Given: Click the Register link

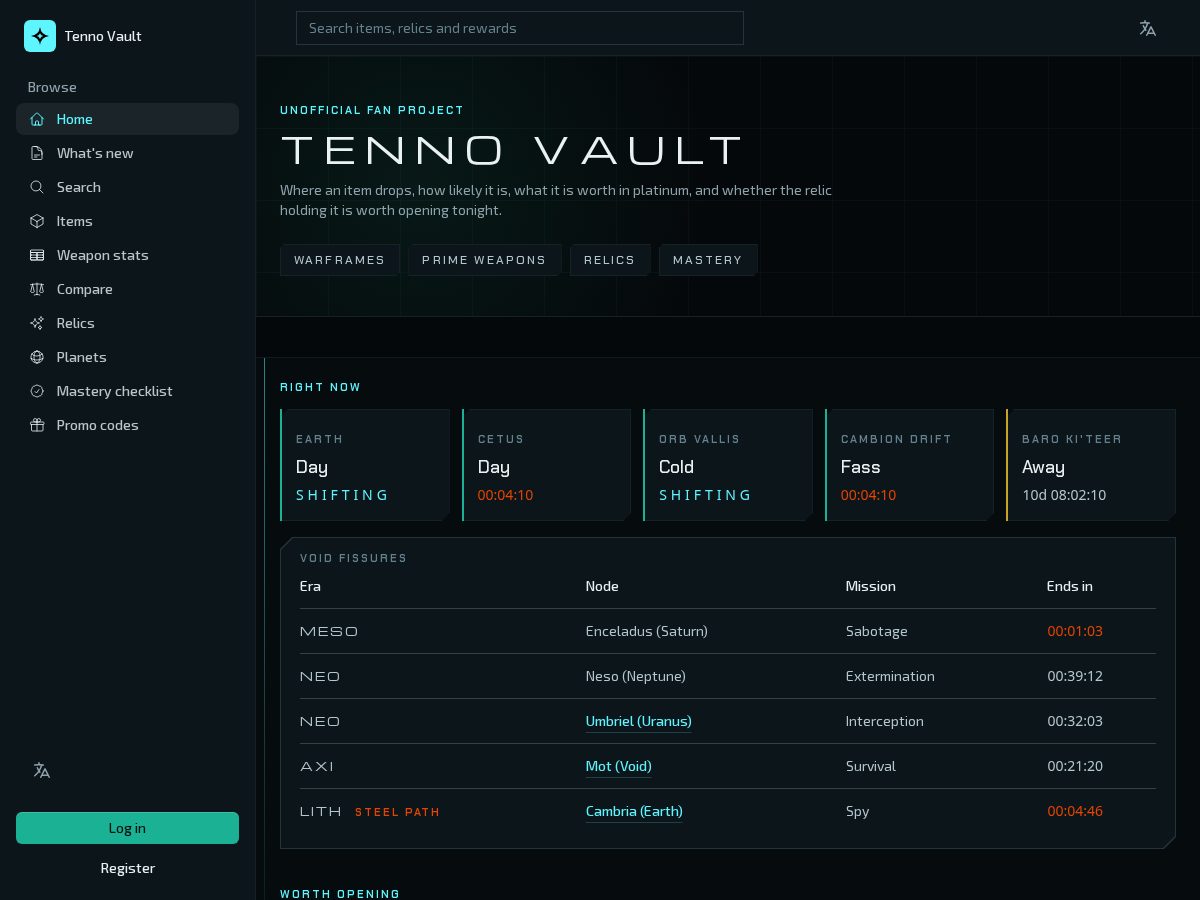Looking at the screenshot, I should tap(127, 868).
